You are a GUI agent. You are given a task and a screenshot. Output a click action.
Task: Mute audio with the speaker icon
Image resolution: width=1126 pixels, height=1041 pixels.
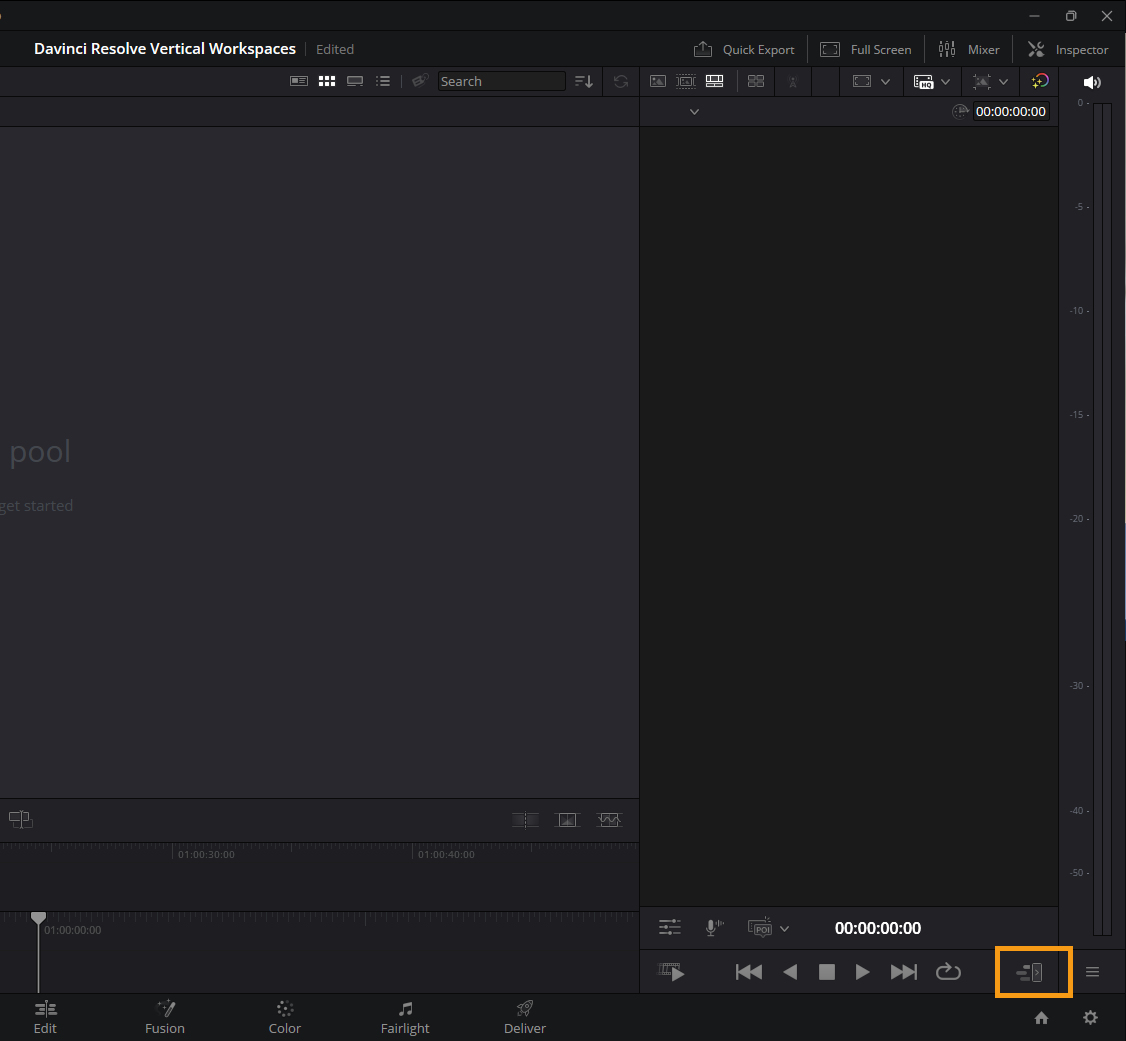[1092, 83]
